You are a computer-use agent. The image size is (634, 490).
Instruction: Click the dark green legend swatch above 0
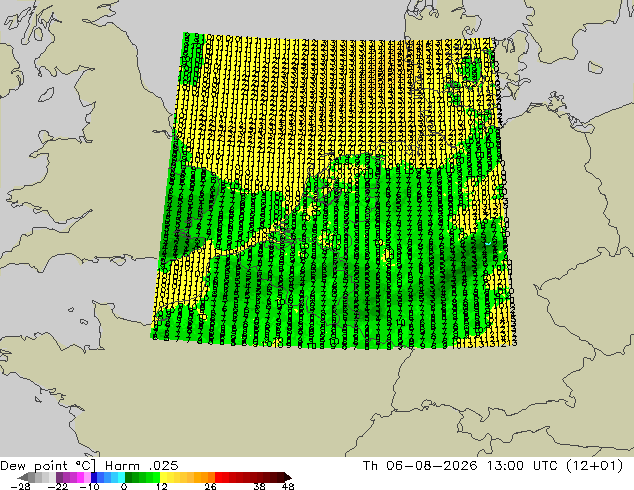pyautogui.click(x=129, y=477)
